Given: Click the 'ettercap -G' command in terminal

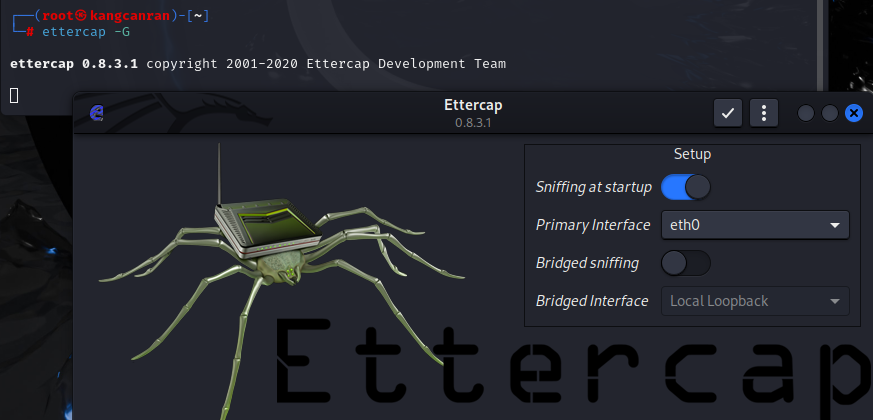Looking at the screenshot, I should coord(86,32).
